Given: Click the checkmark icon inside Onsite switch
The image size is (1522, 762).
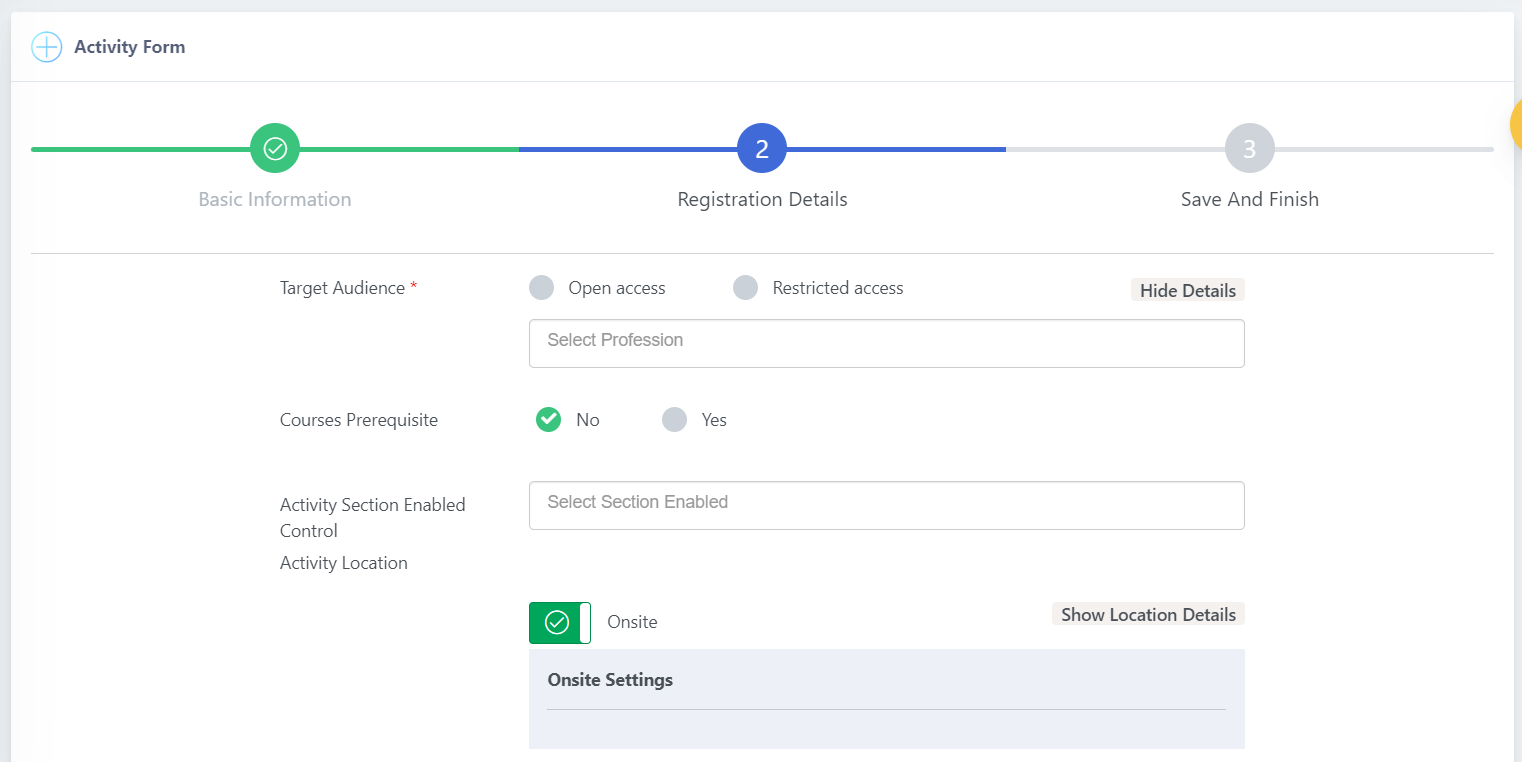Looking at the screenshot, I should click(x=557, y=622).
